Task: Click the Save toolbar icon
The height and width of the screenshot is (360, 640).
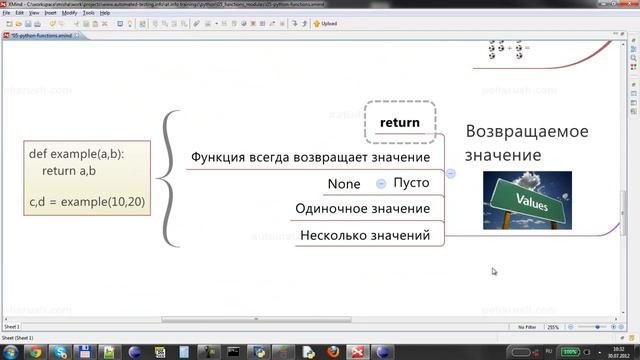Action: [28, 24]
